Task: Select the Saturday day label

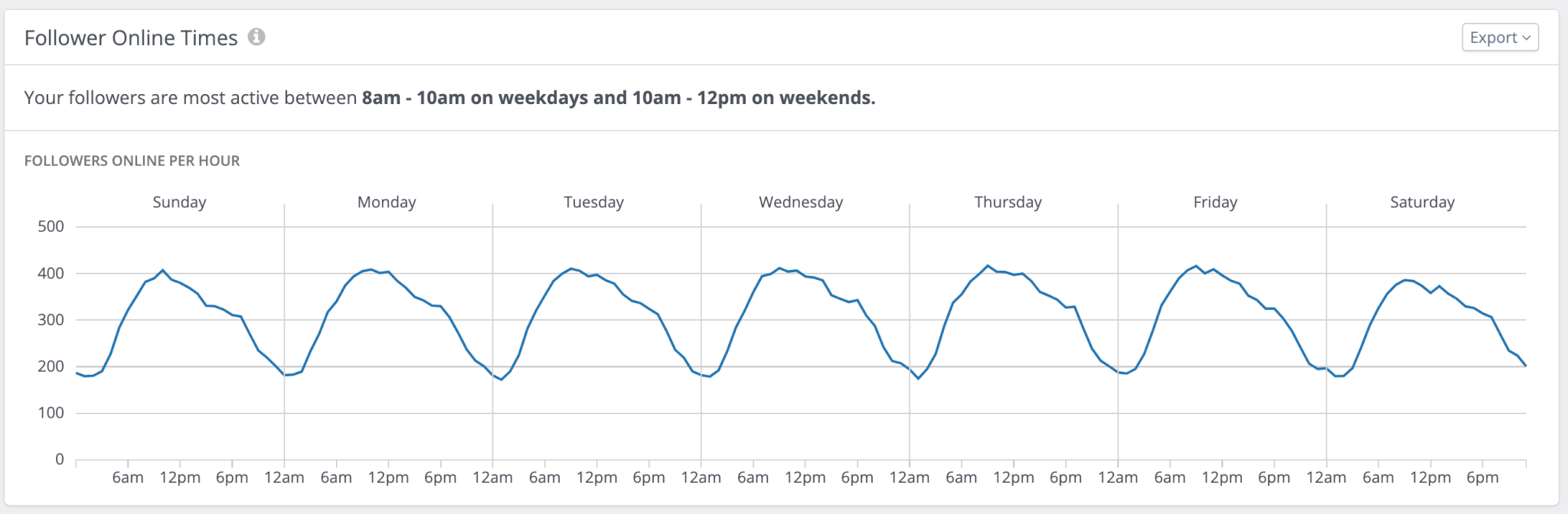Action: point(1422,202)
